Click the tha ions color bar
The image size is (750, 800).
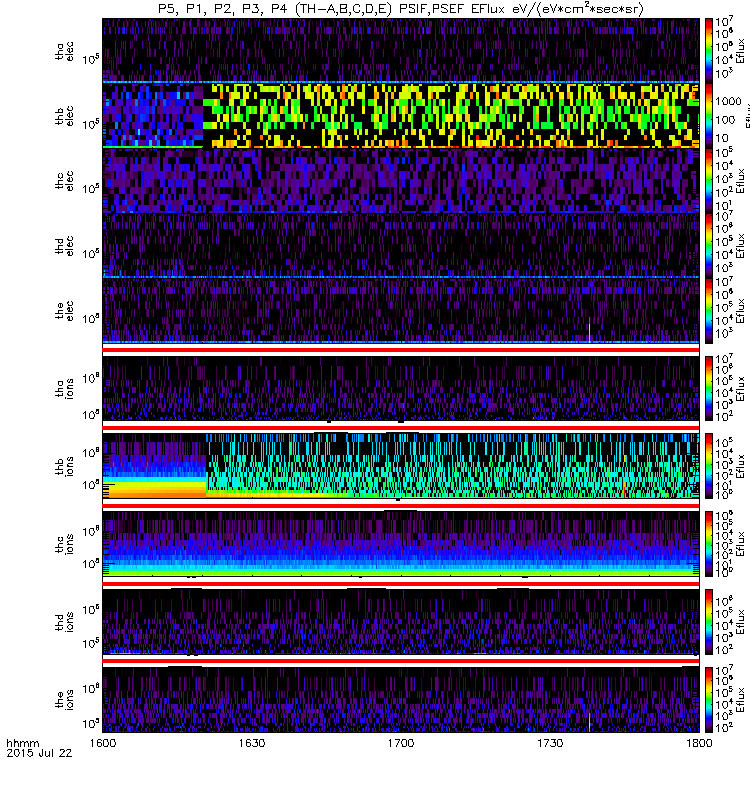tap(709, 388)
